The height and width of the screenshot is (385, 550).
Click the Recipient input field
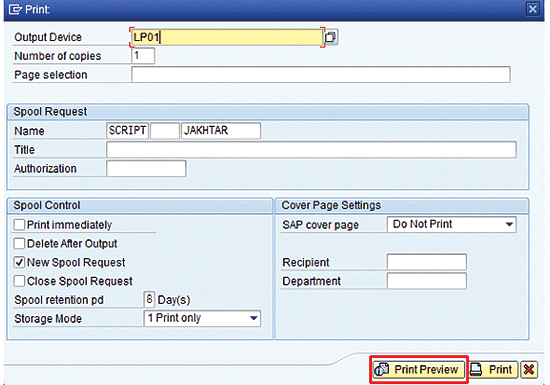427,262
